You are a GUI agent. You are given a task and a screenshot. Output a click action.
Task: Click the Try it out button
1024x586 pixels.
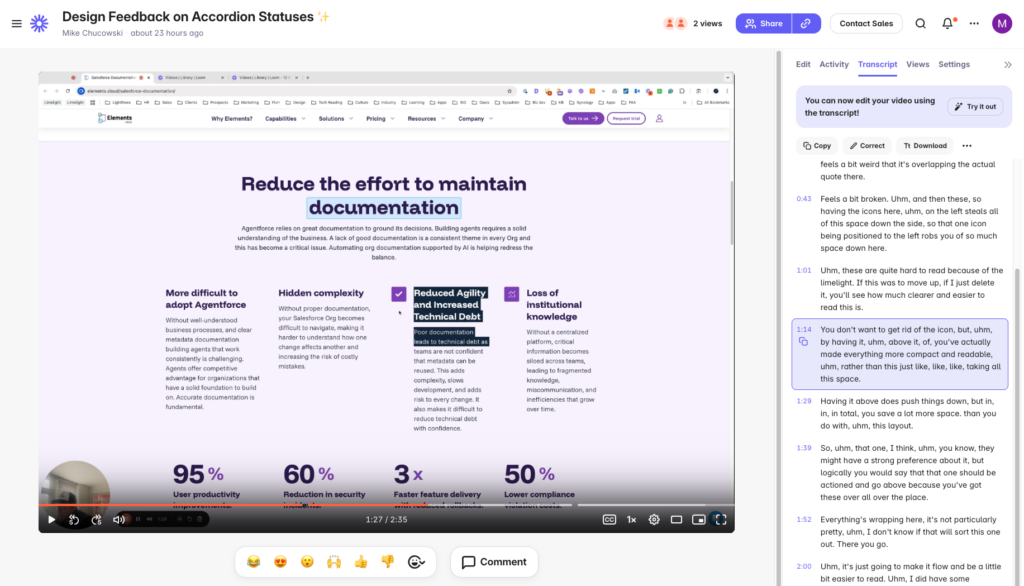(x=975, y=106)
